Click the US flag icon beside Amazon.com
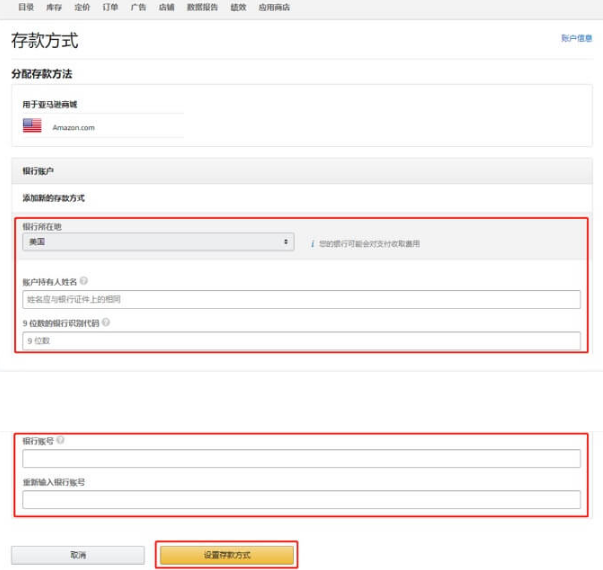Viewport: 603px width, 570px height. pos(32,126)
